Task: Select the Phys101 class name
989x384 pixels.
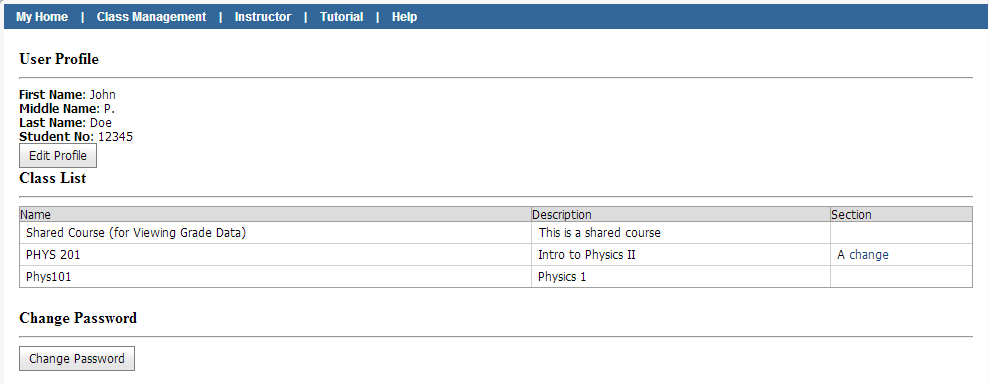Action: [49, 276]
